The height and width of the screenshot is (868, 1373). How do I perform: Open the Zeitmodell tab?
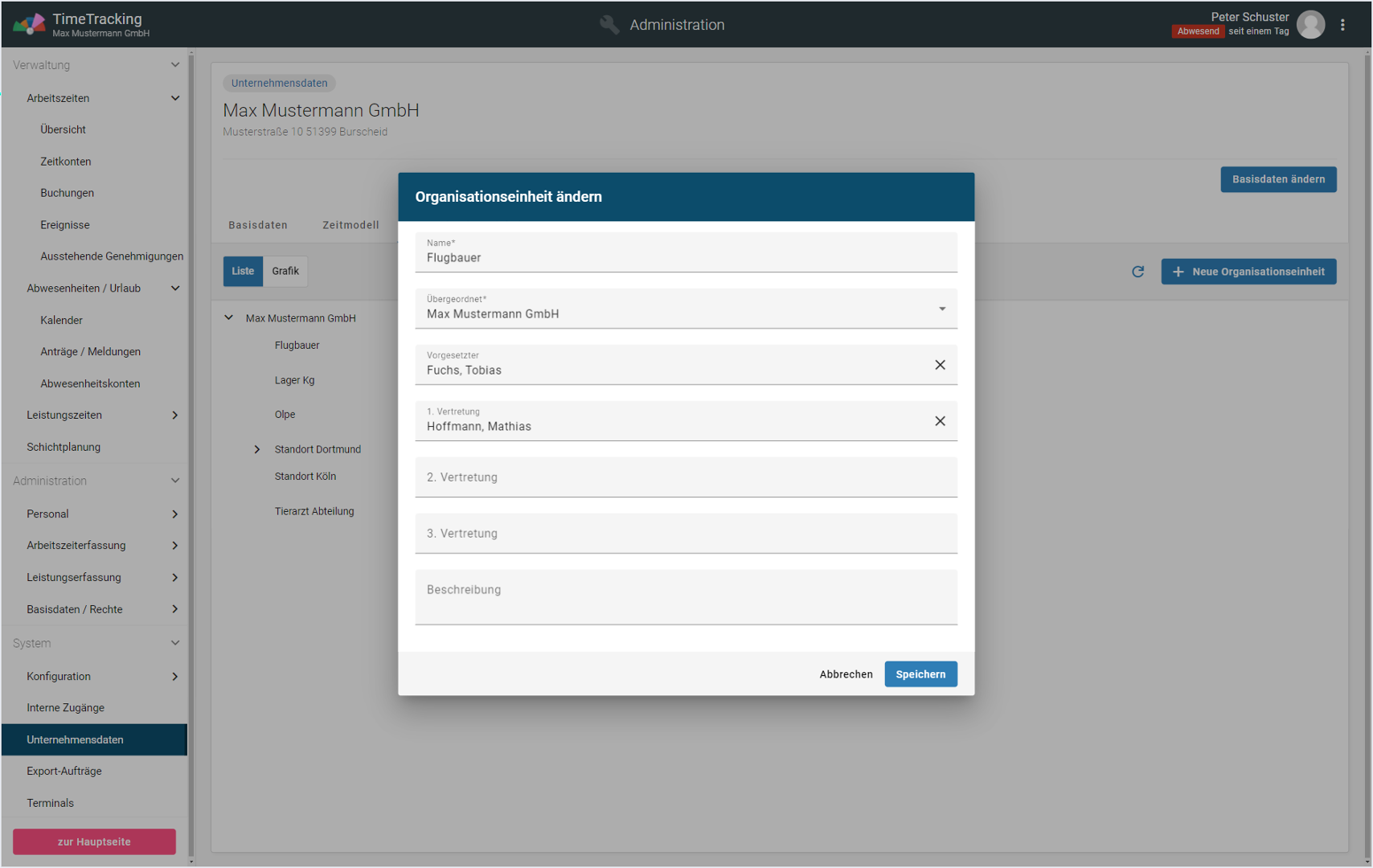pyautogui.click(x=350, y=225)
